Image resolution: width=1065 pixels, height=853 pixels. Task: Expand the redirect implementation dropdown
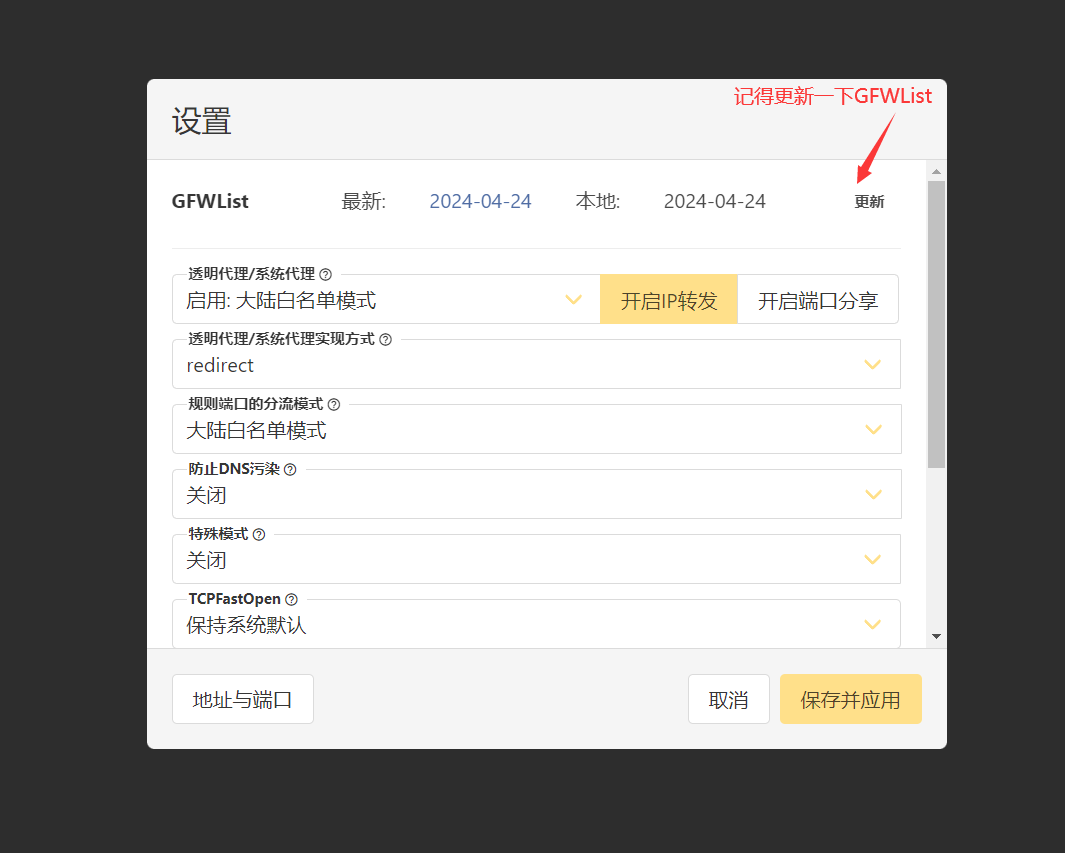click(536, 365)
